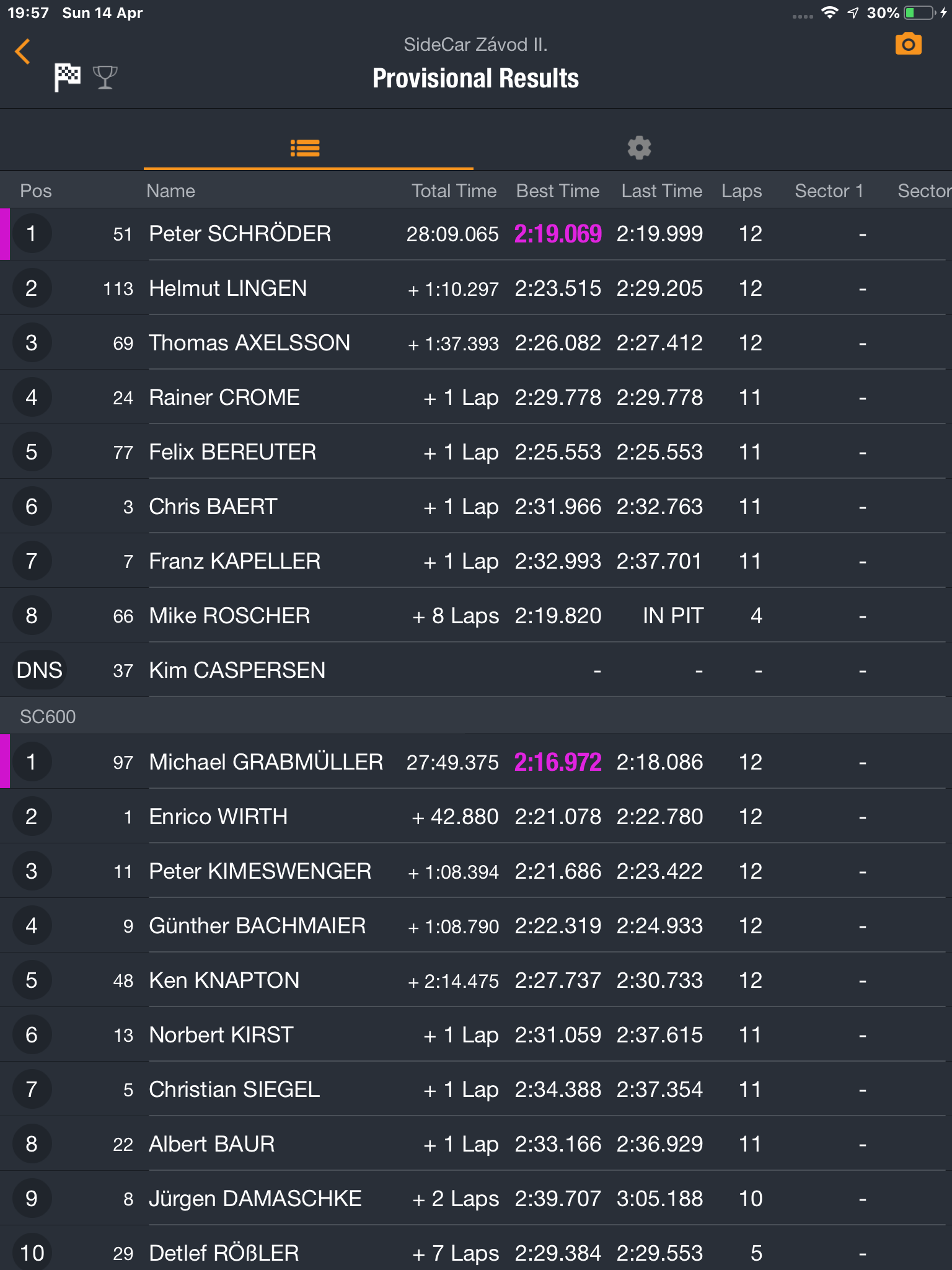
Task: Tap the camera screenshot icon
Action: [x=908, y=44]
